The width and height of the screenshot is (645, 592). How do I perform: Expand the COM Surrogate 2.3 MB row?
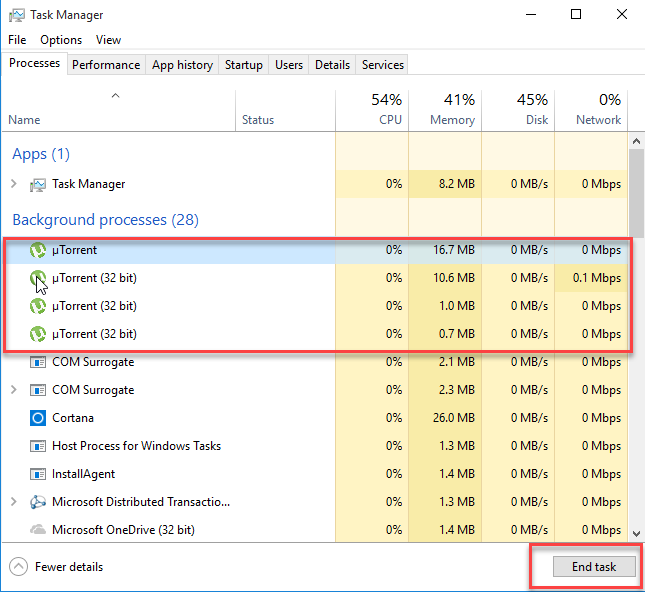click(x=14, y=390)
